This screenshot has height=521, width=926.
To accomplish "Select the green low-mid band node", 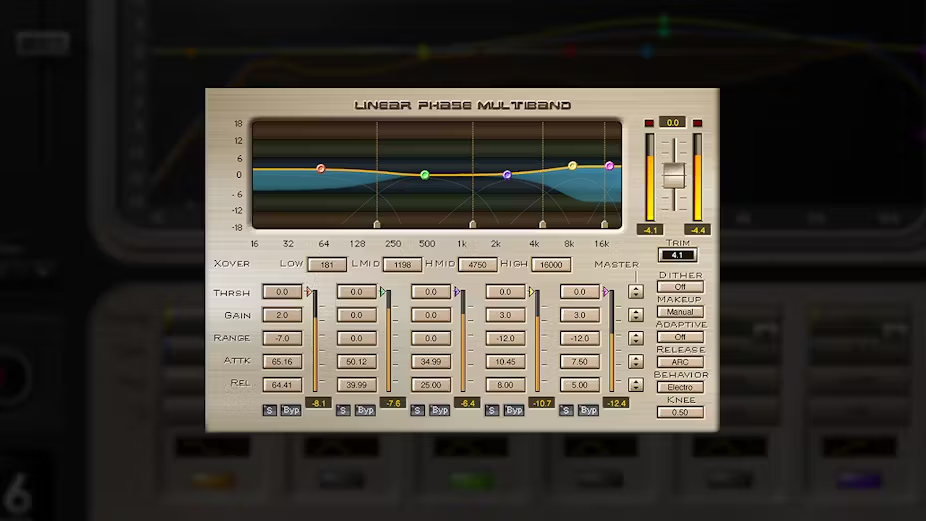I will [424, 175].
